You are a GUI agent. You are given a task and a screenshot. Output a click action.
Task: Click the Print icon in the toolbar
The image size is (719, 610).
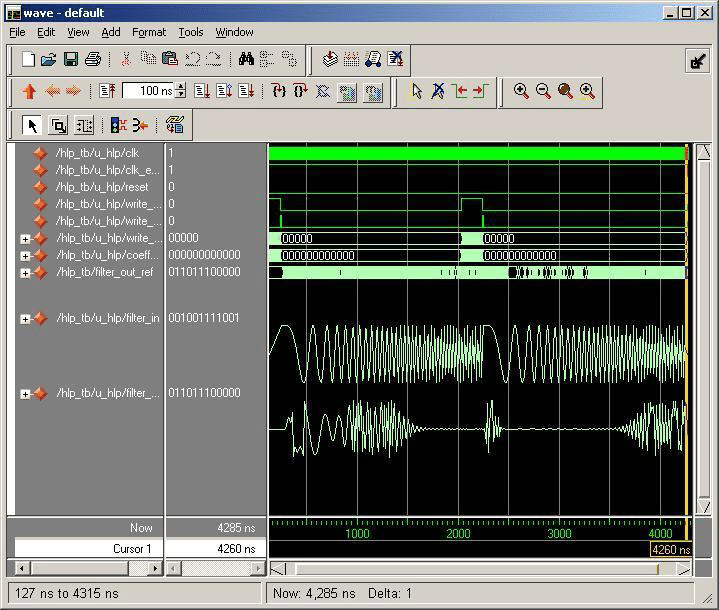(92, 60)
